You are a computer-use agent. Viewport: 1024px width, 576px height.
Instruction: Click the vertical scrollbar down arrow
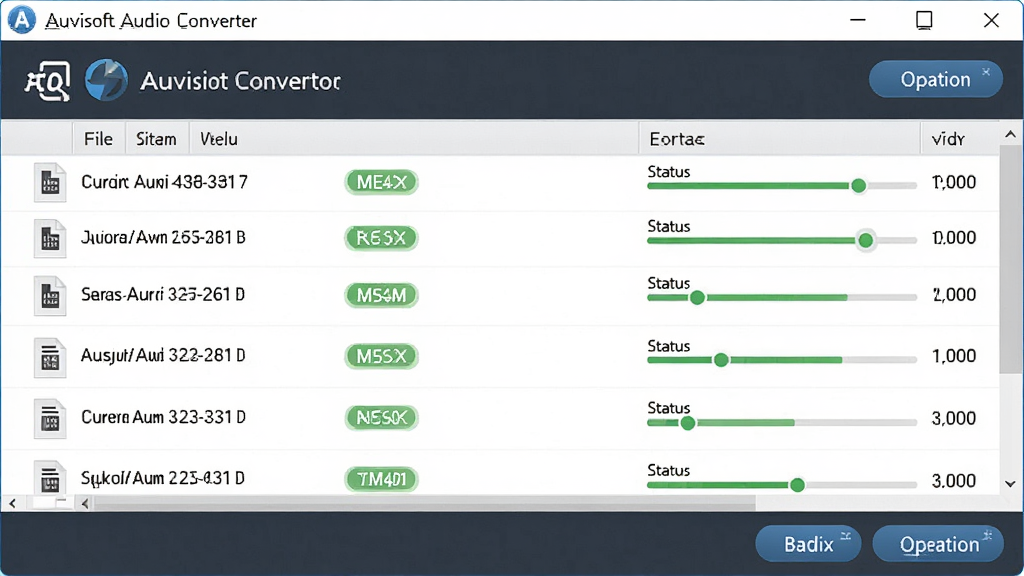pos(1010,484)
